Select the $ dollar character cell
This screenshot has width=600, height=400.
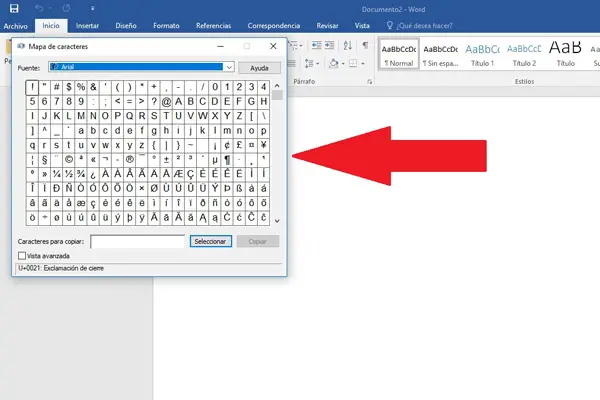point(68,87)
